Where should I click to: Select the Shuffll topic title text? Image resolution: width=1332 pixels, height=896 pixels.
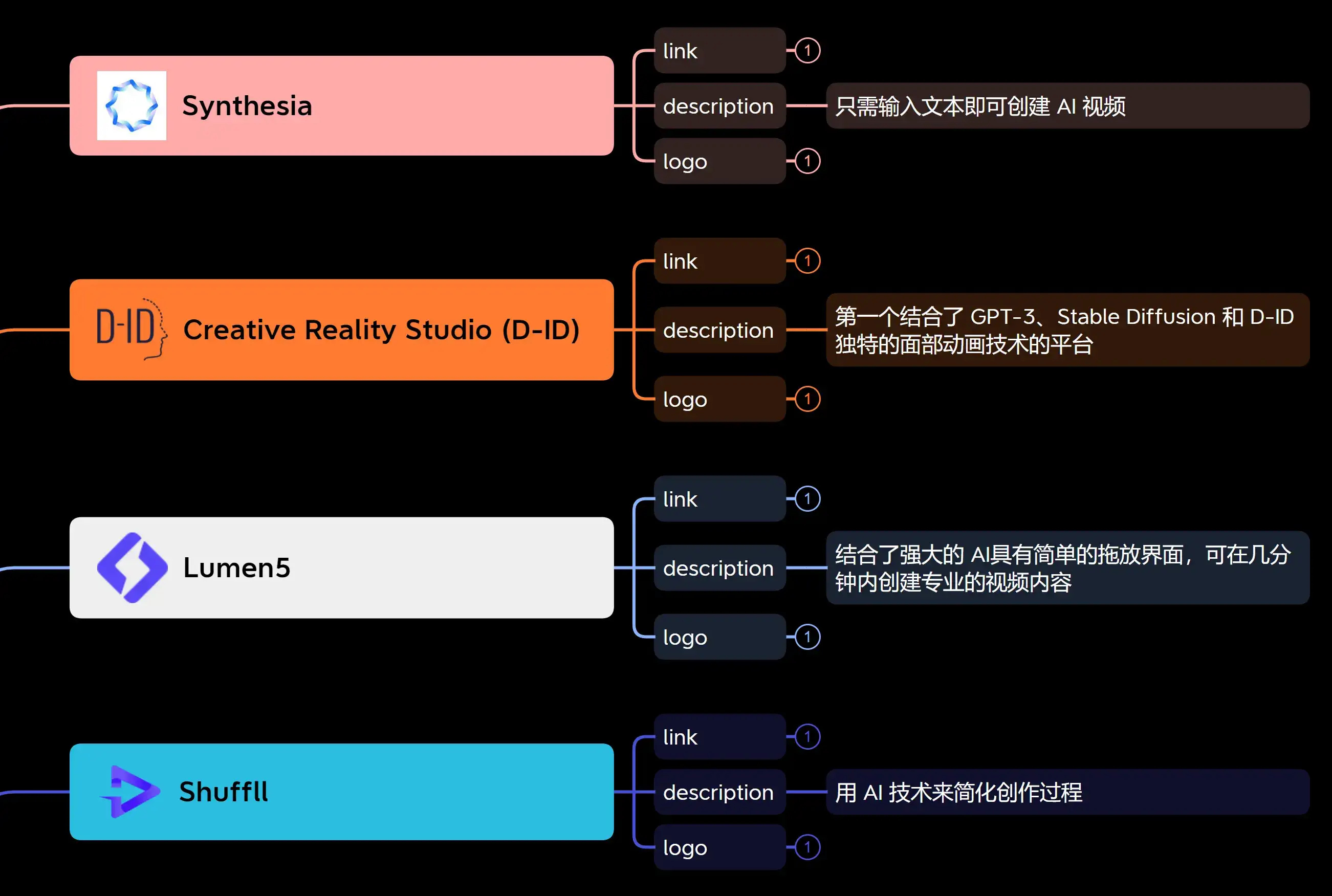[x=224, y=792]
